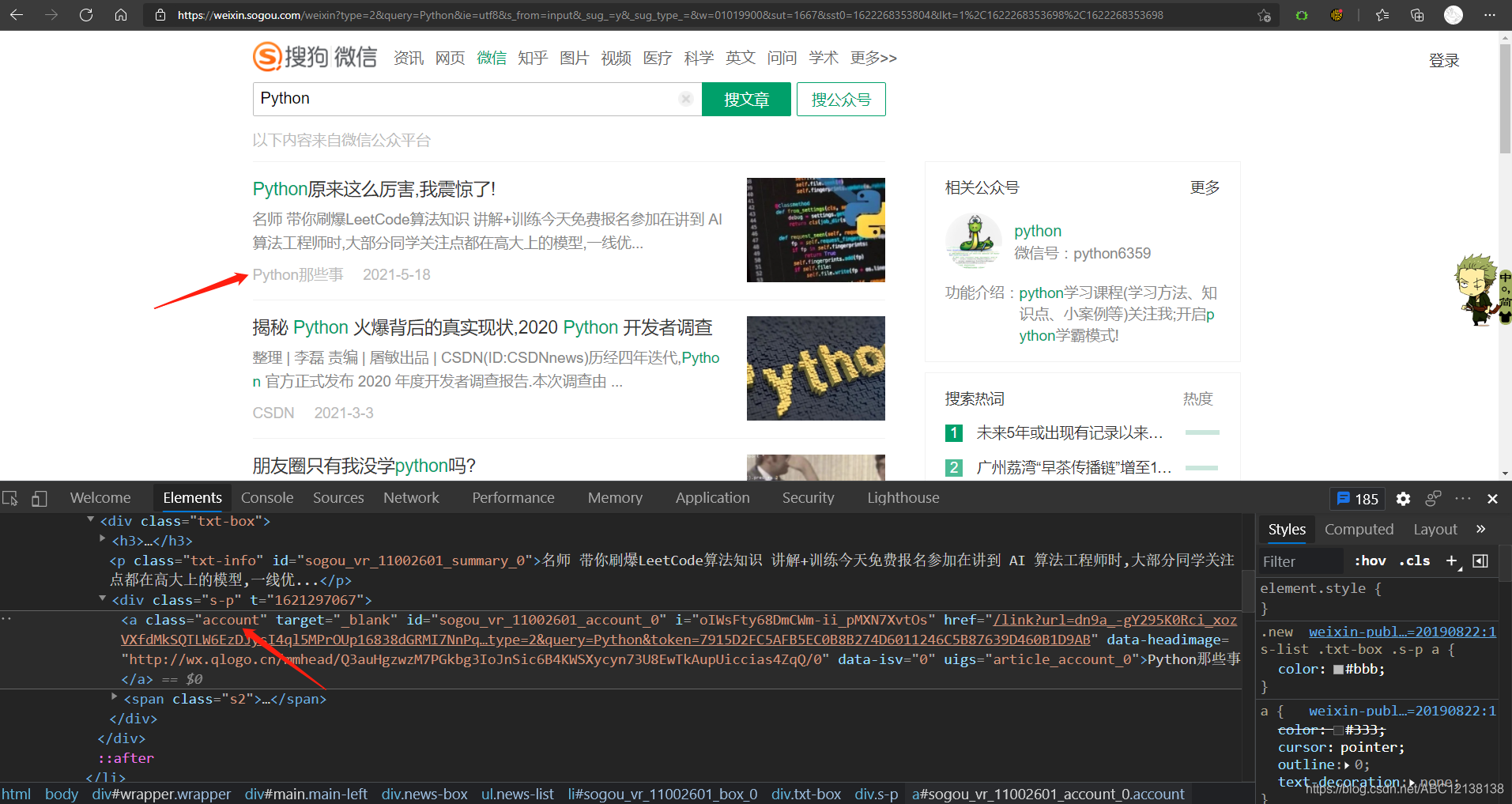Open DevTools settings gear
Viewport: 1512px width, 804px height.
pos(1403,499)
